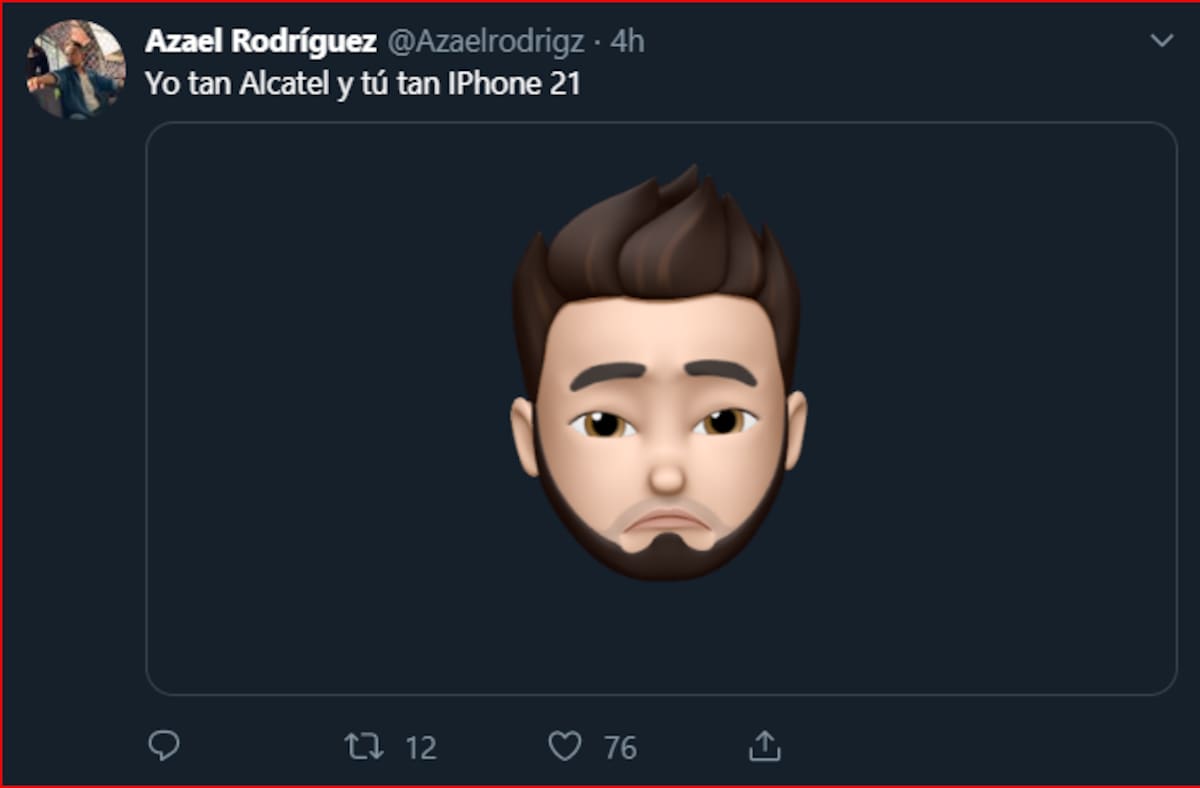Viewport: 1200px width, 788px height.
Task: Click the retweet count of 12
Action: click(421, 747)
